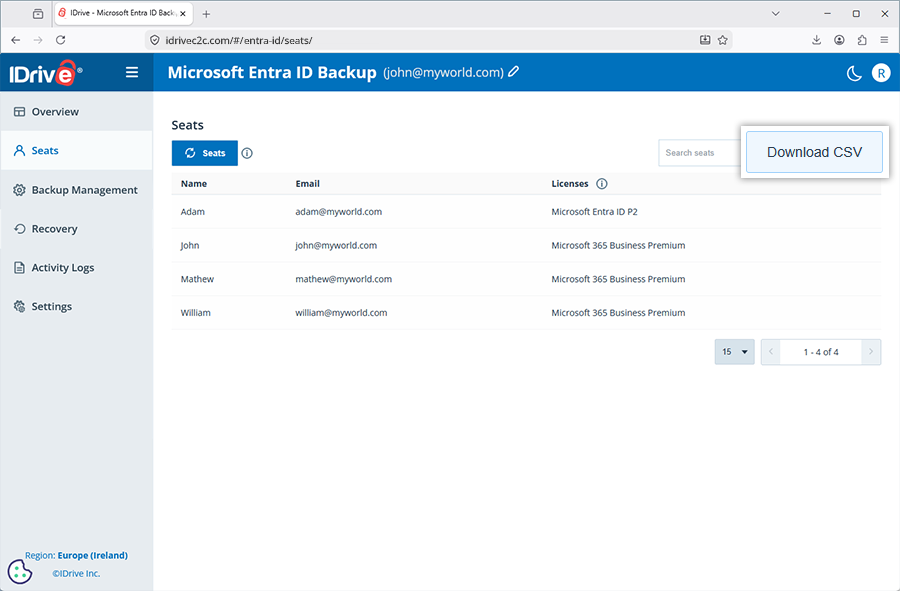Go to previous page of seats
The width and height of the screenshot is (900, 591).
pyautogui.click(x=771, y=352)
